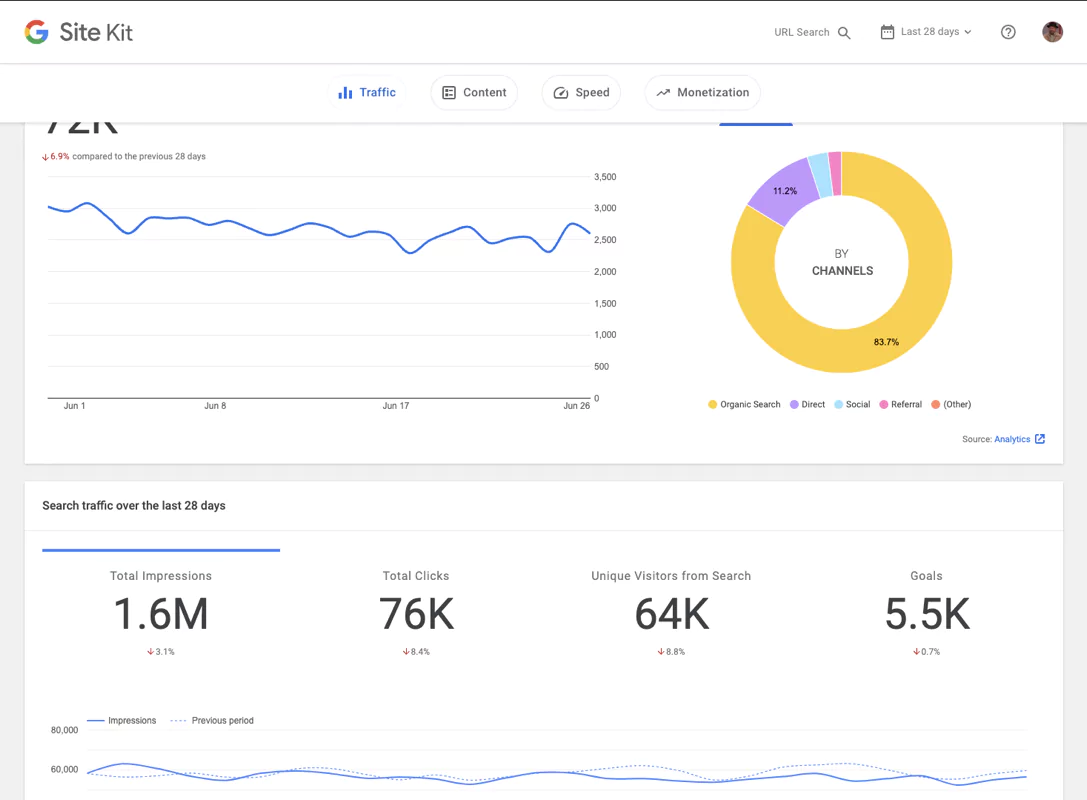Switch to the Speed tab
The width and height of the screenshot is (1087, 800).
(581, 92)
